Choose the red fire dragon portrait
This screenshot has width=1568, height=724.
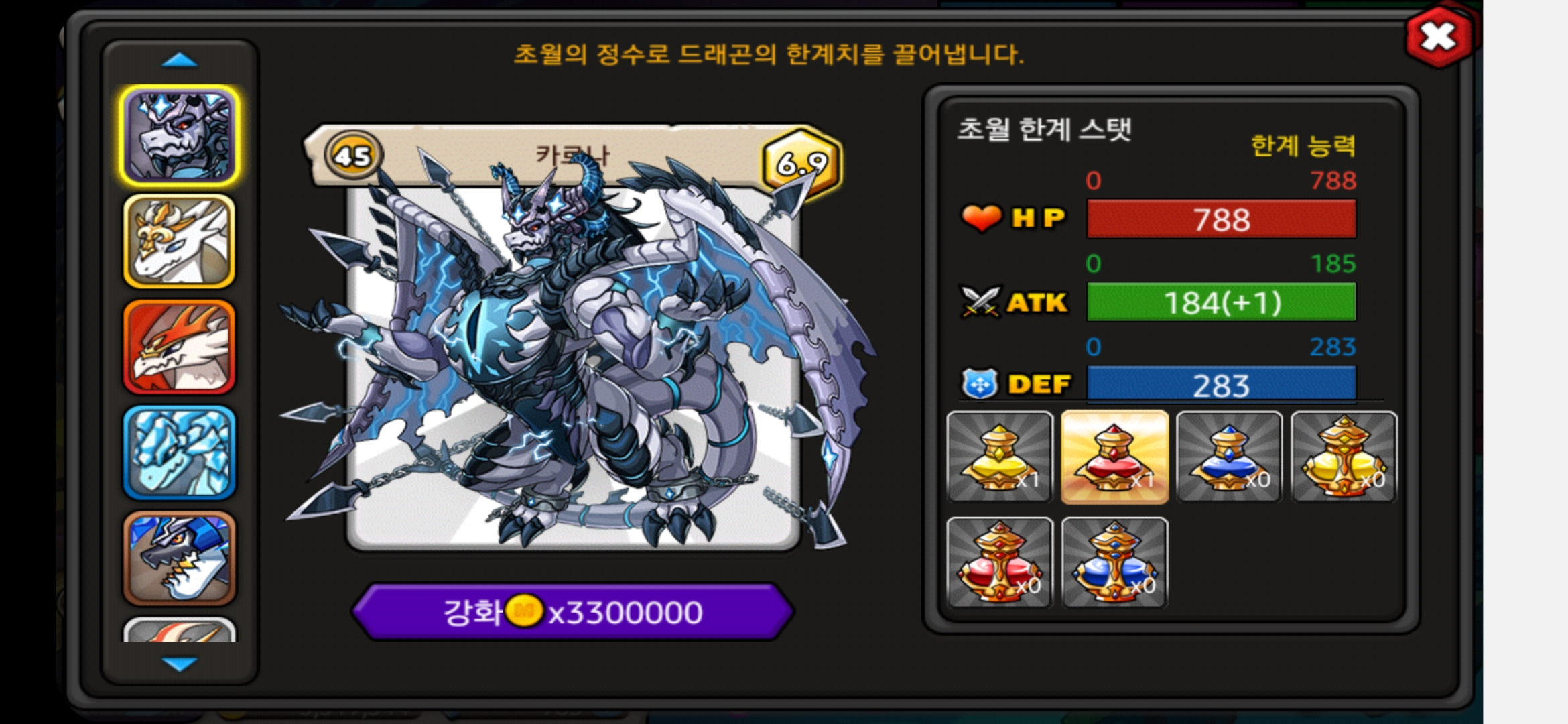point(179,347)
